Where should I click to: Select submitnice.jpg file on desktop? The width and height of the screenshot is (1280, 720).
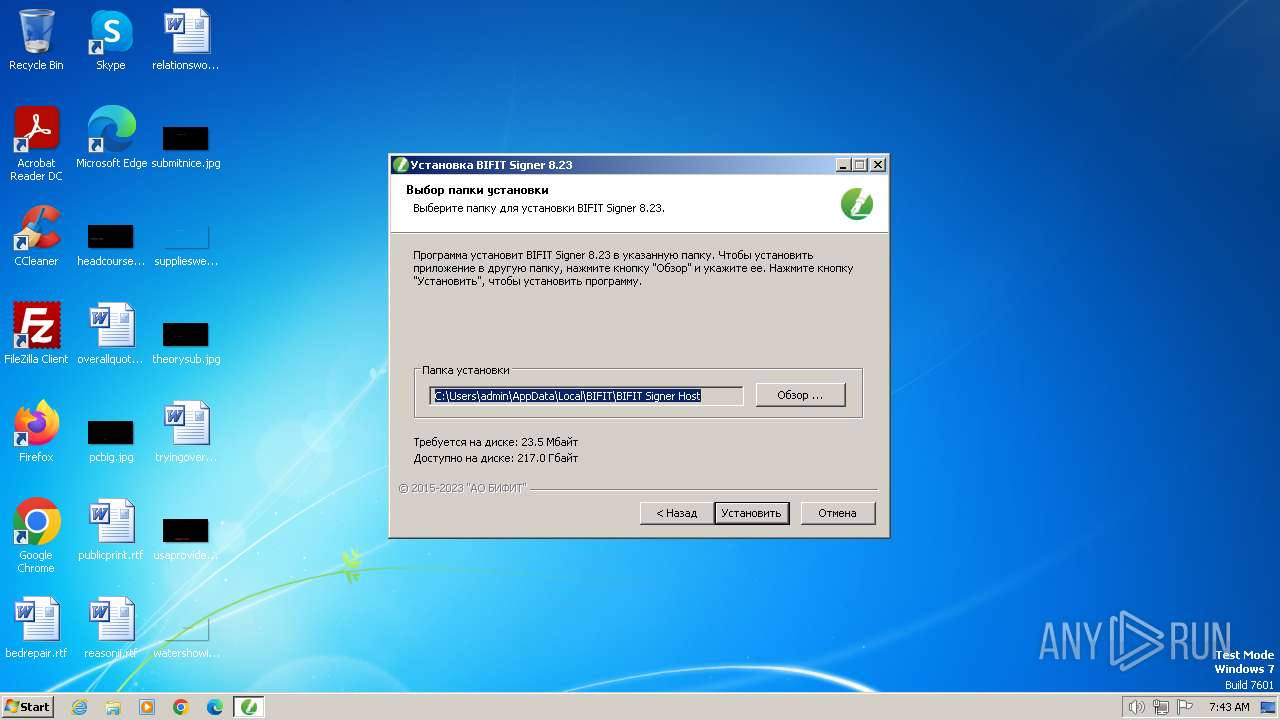tap(186, 147)
